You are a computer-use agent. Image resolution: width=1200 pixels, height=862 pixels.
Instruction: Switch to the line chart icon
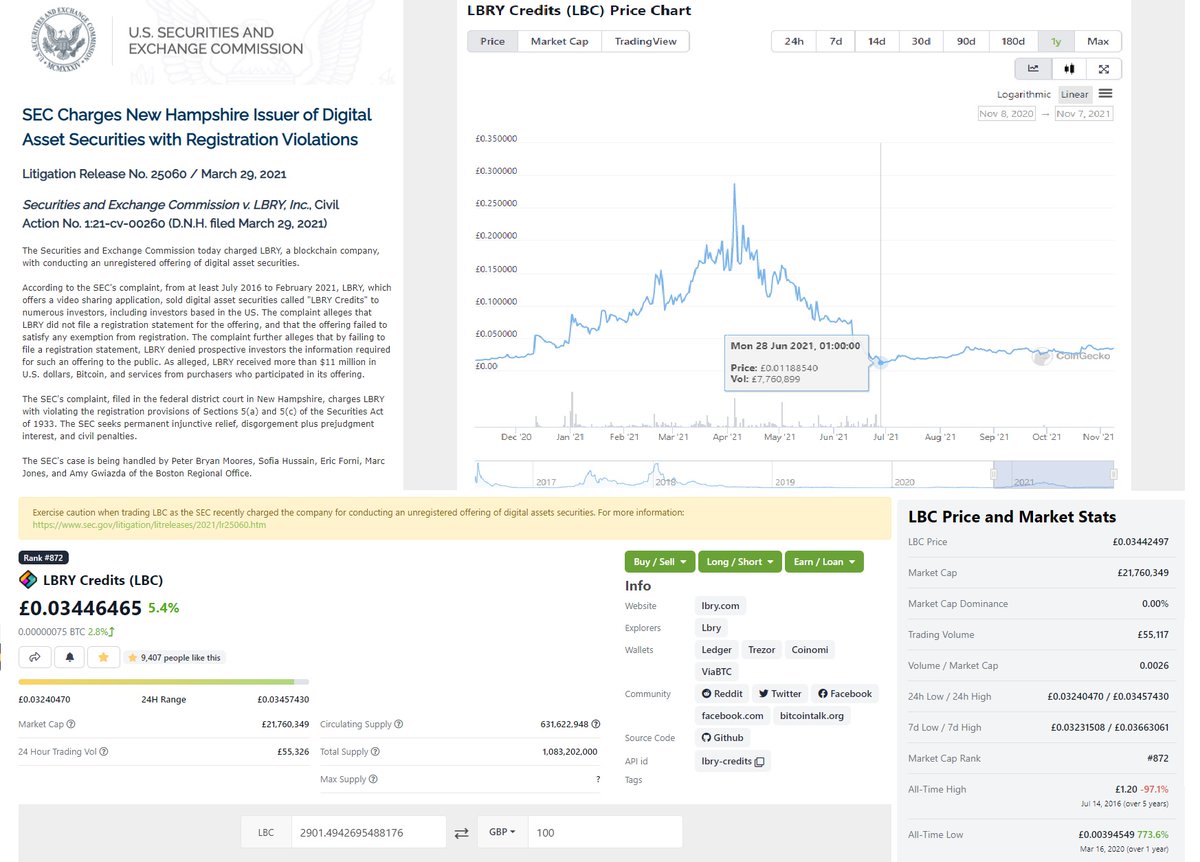1033,69
